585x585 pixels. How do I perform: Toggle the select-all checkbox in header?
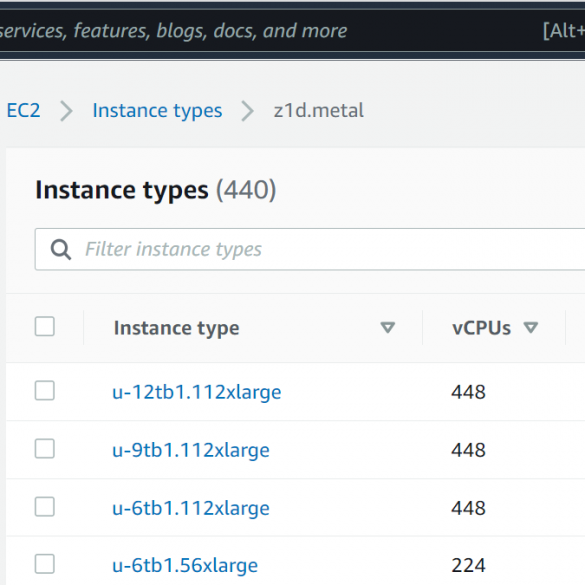pos(45,326)
